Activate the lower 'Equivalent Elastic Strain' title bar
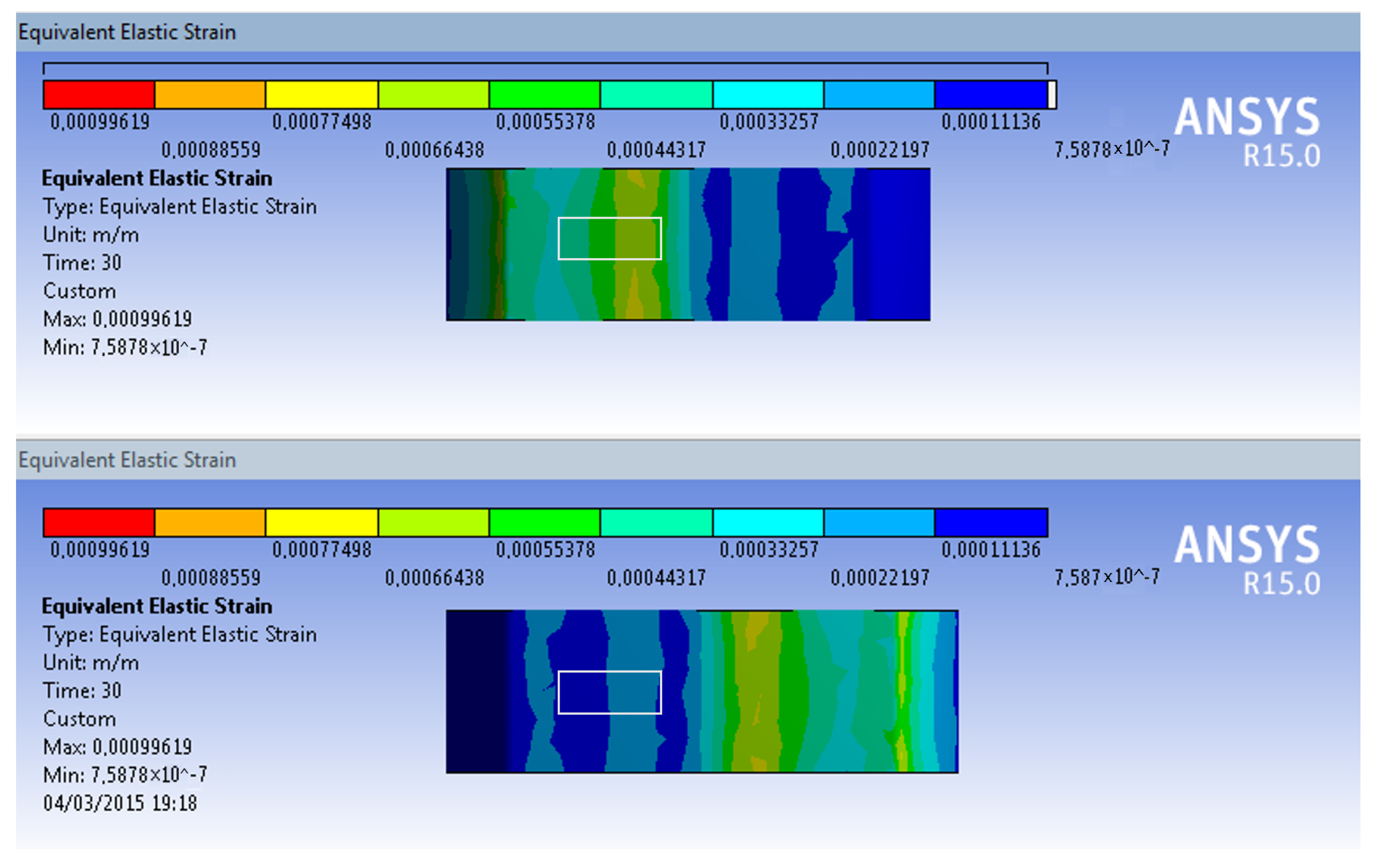This screenshot has width=1377, height=868. click(x=688, y=460)
